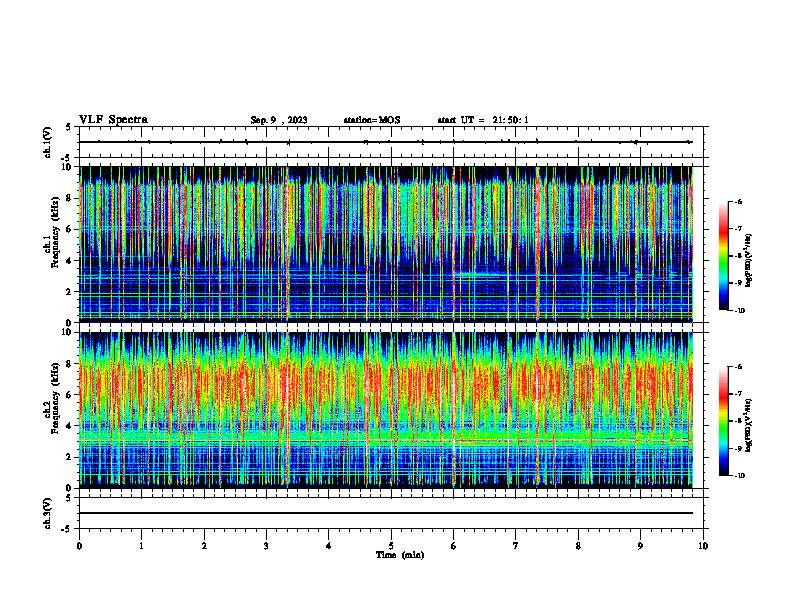The width and height of the screenshot is (792, 612).
Task: Click the ch.1 voltage waveform trace
Action: point(386,142)
